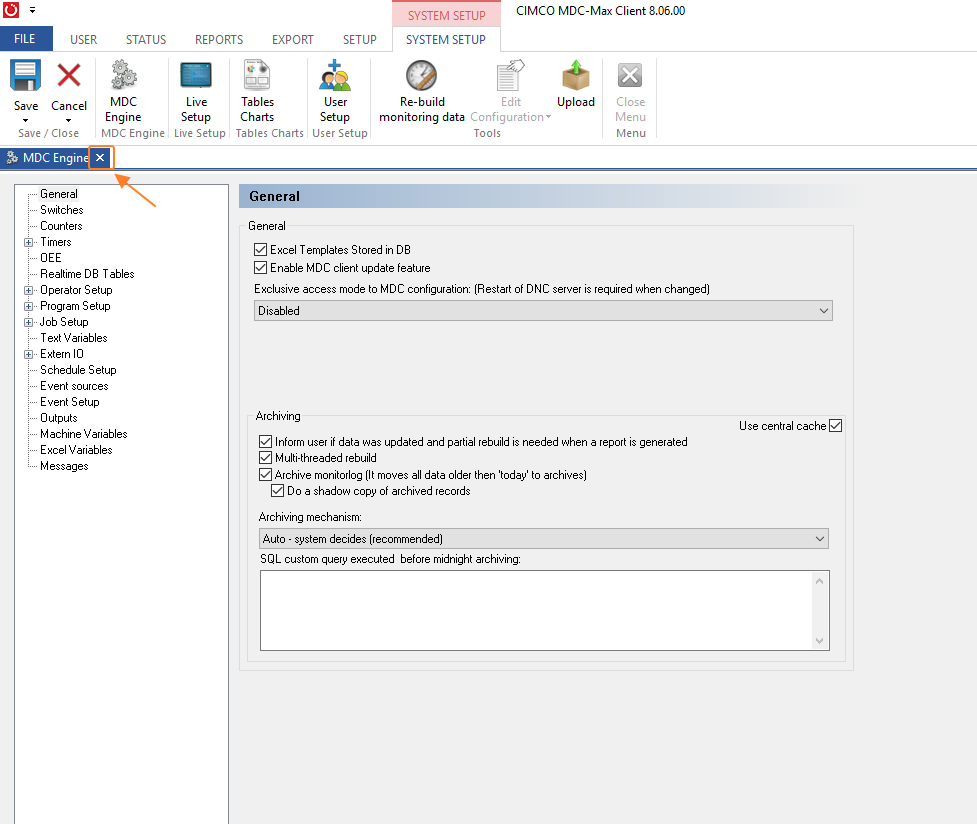
Task: Select OEE in the tree
Action: (50, 258)
